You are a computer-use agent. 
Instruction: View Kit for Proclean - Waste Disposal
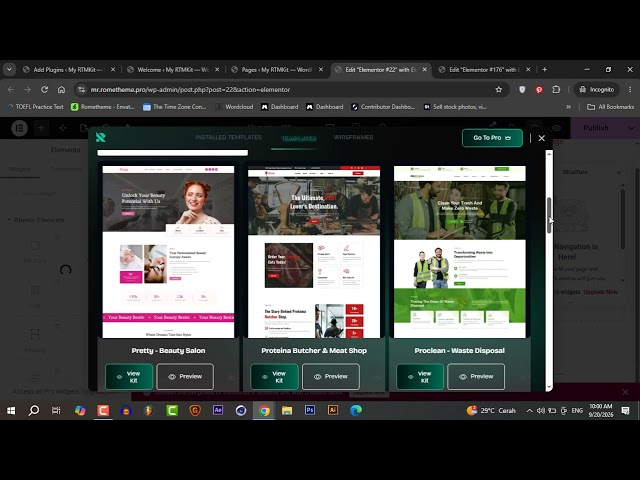[x=420, y=377]
